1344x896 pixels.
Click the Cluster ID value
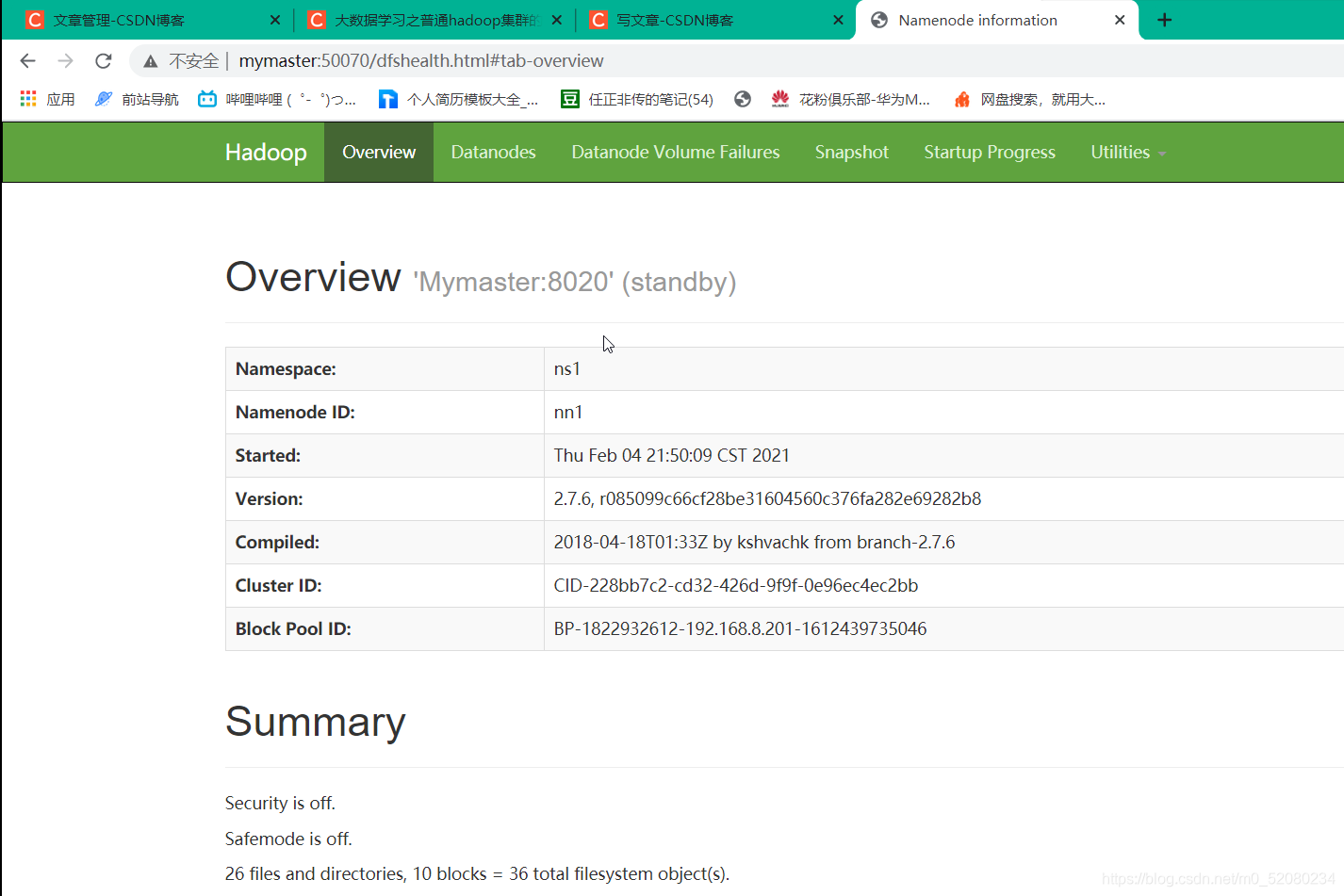coord(736,585)
